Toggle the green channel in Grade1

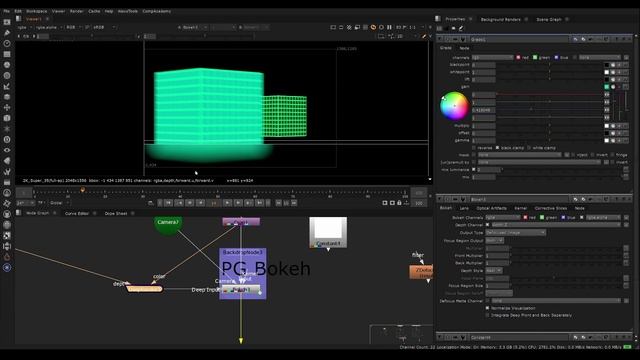[535, 58]
